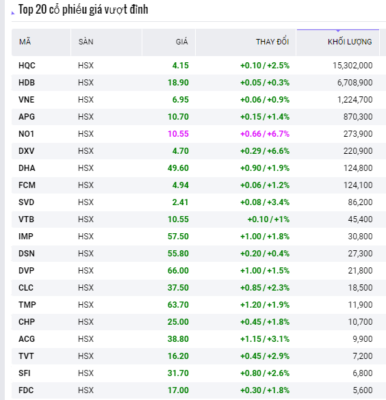Open the HDB stock code

(27, 83)
